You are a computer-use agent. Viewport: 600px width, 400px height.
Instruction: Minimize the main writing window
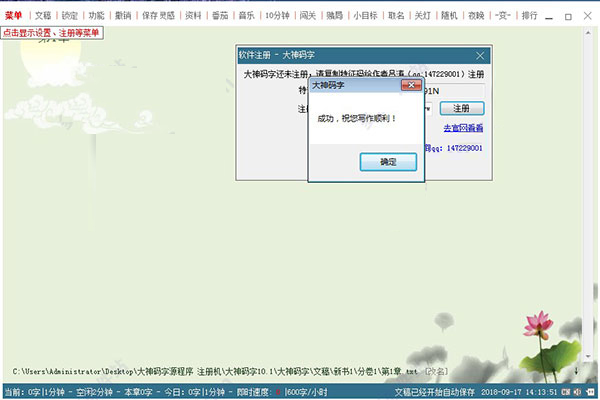[x=549, y=16]
